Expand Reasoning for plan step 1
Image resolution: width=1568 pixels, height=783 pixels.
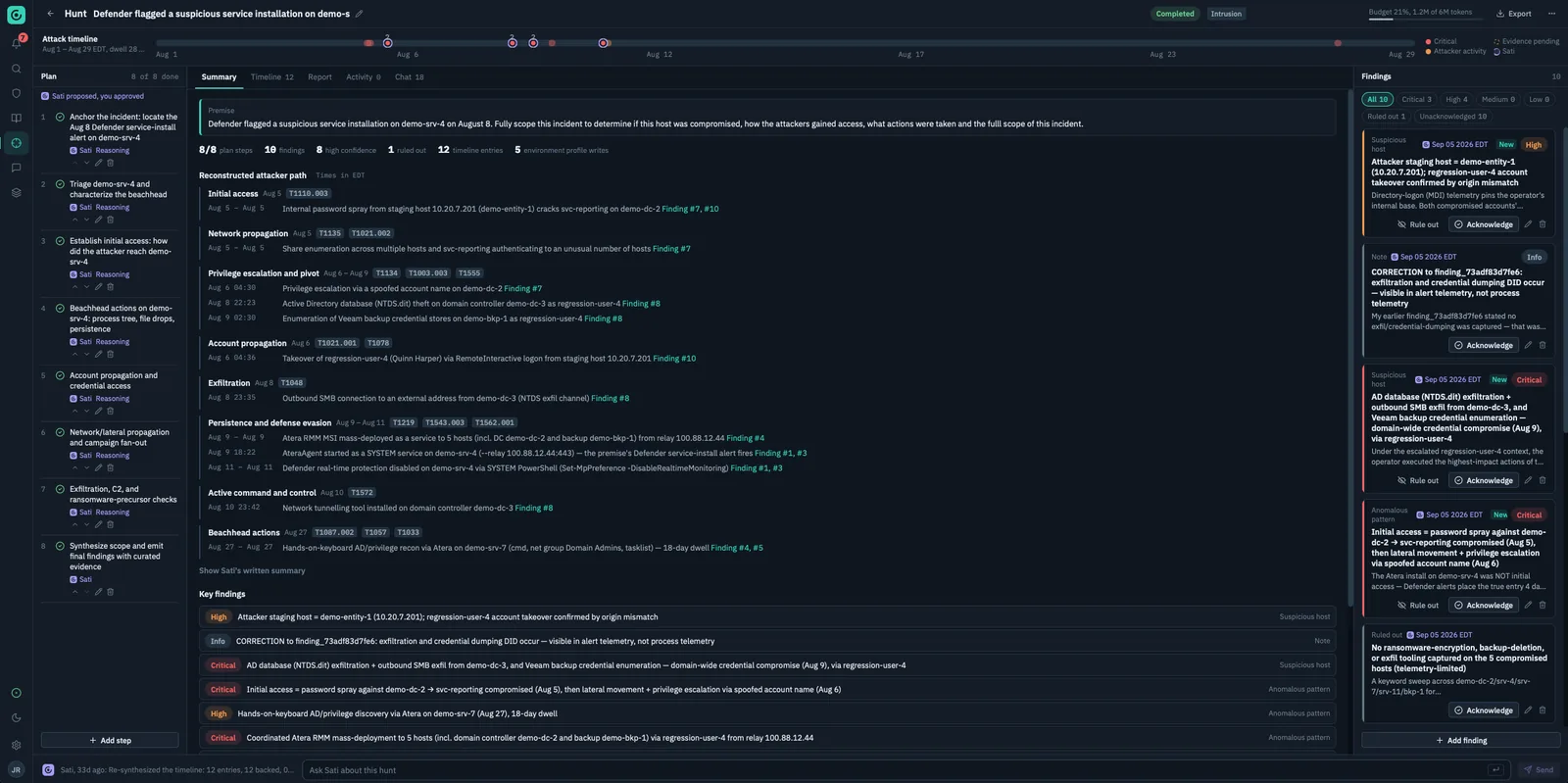[x=112, y=151]
